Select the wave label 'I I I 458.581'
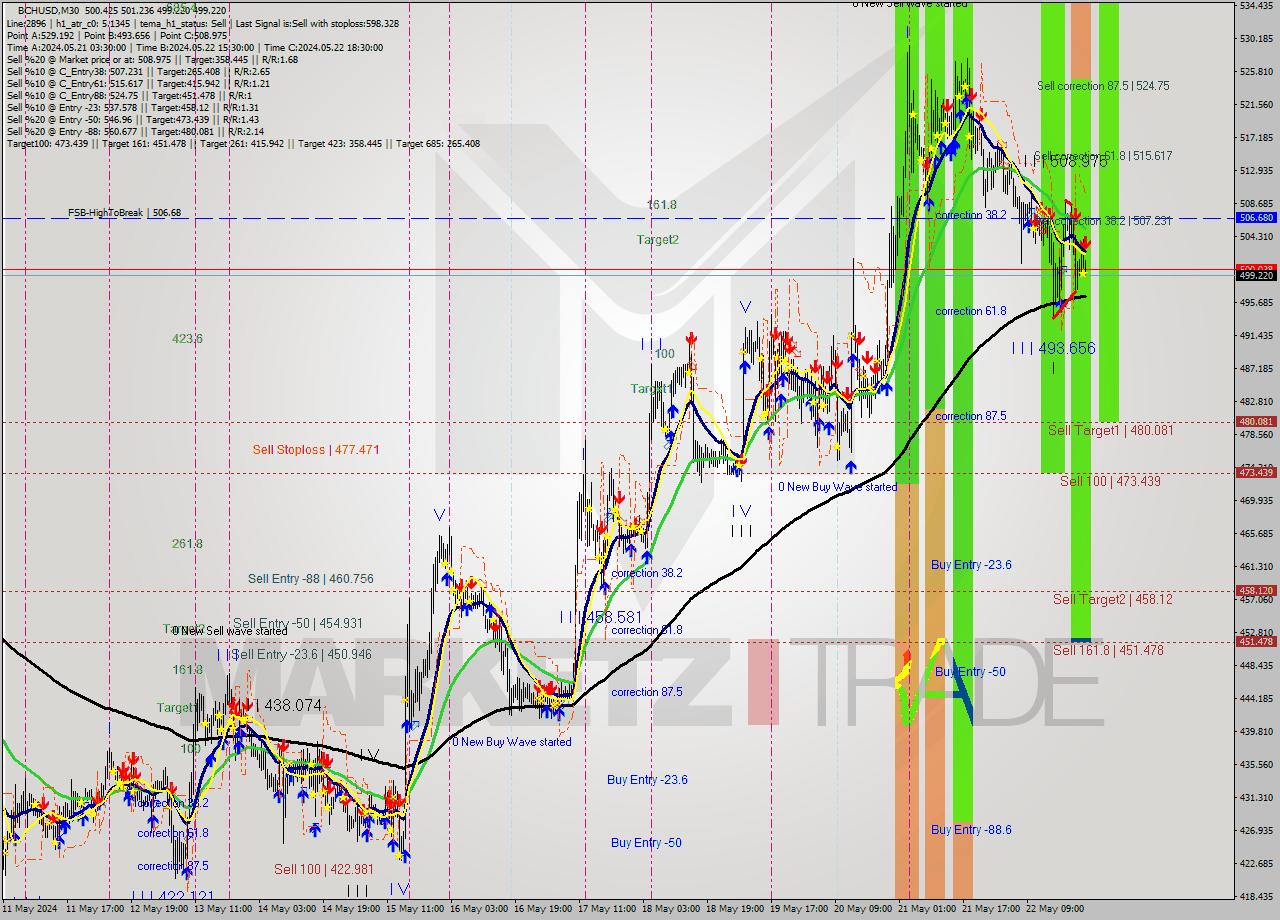The image size is (1280, 920). (x=600, y=618)
